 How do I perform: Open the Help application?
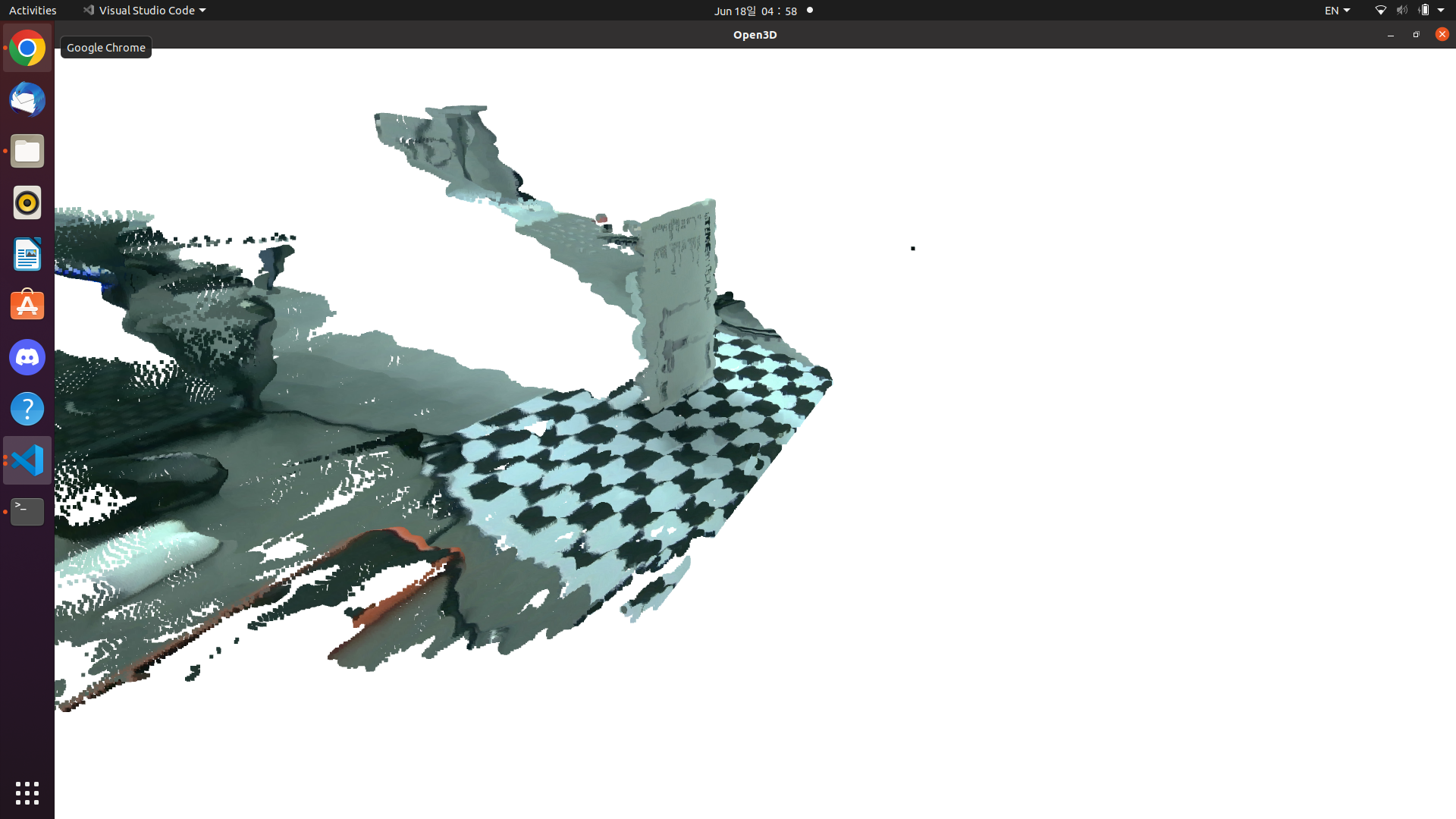tap(27, 409)
